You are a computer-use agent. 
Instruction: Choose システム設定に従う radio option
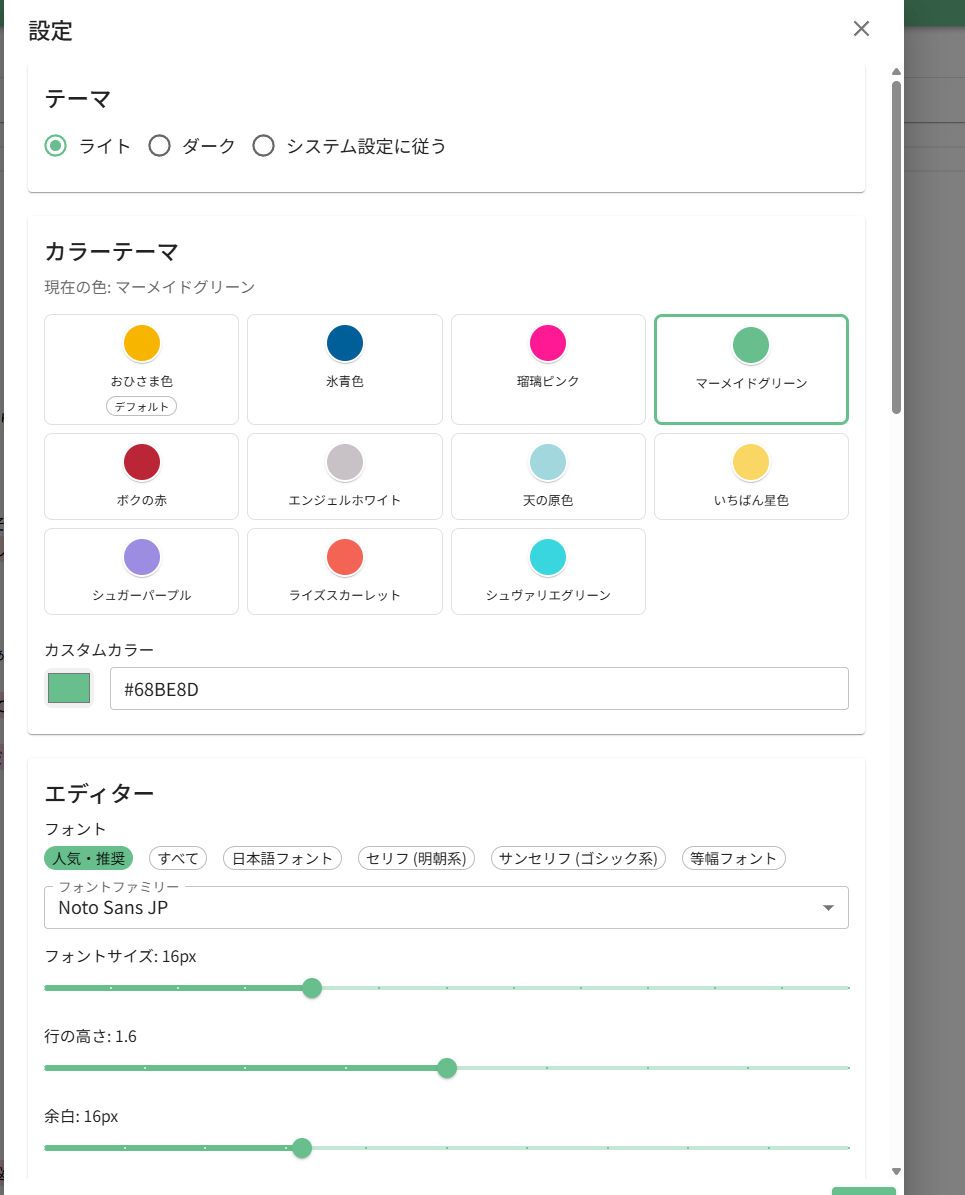(264, 146)
